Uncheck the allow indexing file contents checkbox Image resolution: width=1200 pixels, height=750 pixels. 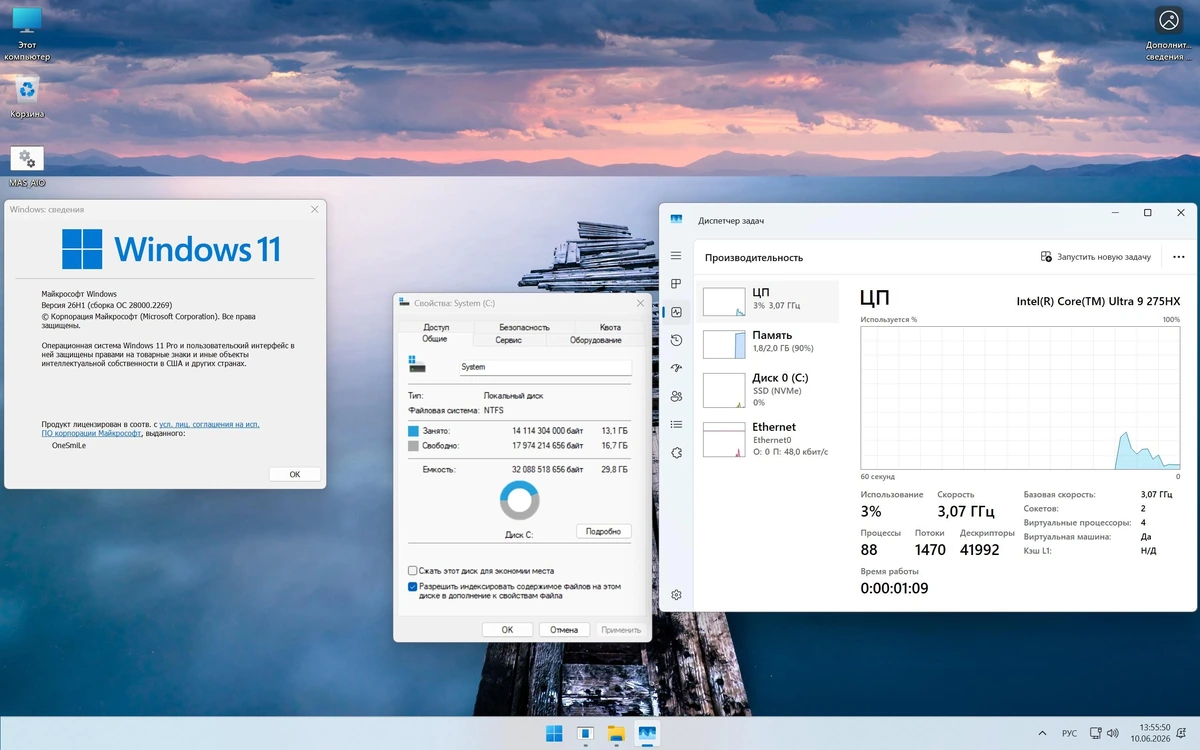tap(413, 587)
